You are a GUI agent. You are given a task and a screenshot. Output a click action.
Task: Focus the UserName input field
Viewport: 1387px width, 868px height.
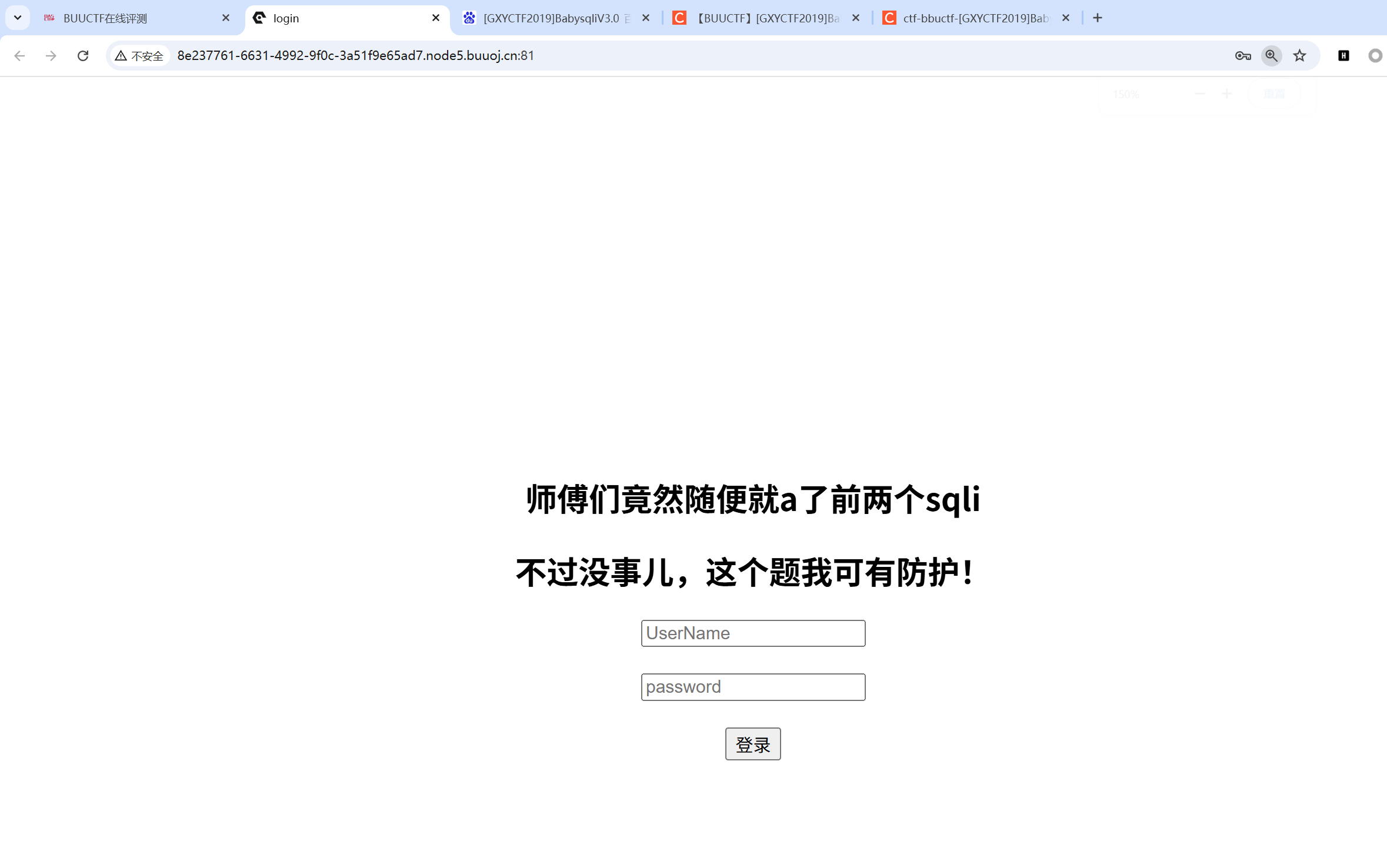pos(752,633)
